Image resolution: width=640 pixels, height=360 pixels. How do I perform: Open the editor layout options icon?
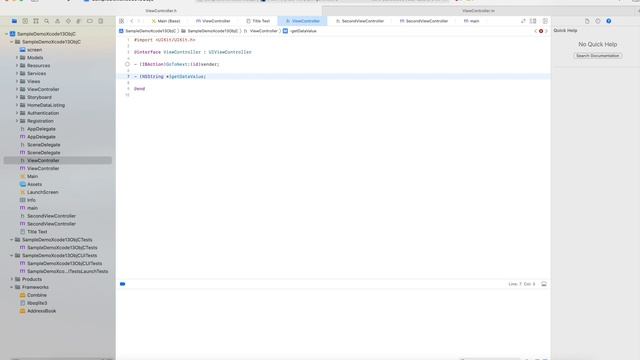[x=533, y=21]
